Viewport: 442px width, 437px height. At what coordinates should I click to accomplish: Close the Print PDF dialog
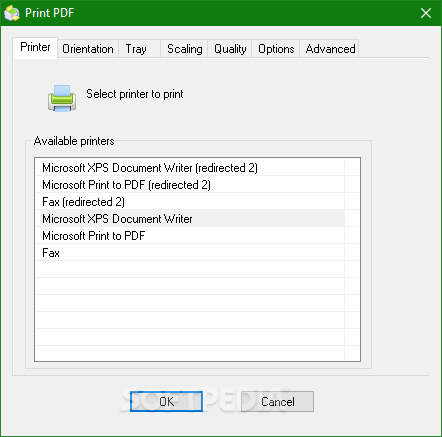pos(426,13)
